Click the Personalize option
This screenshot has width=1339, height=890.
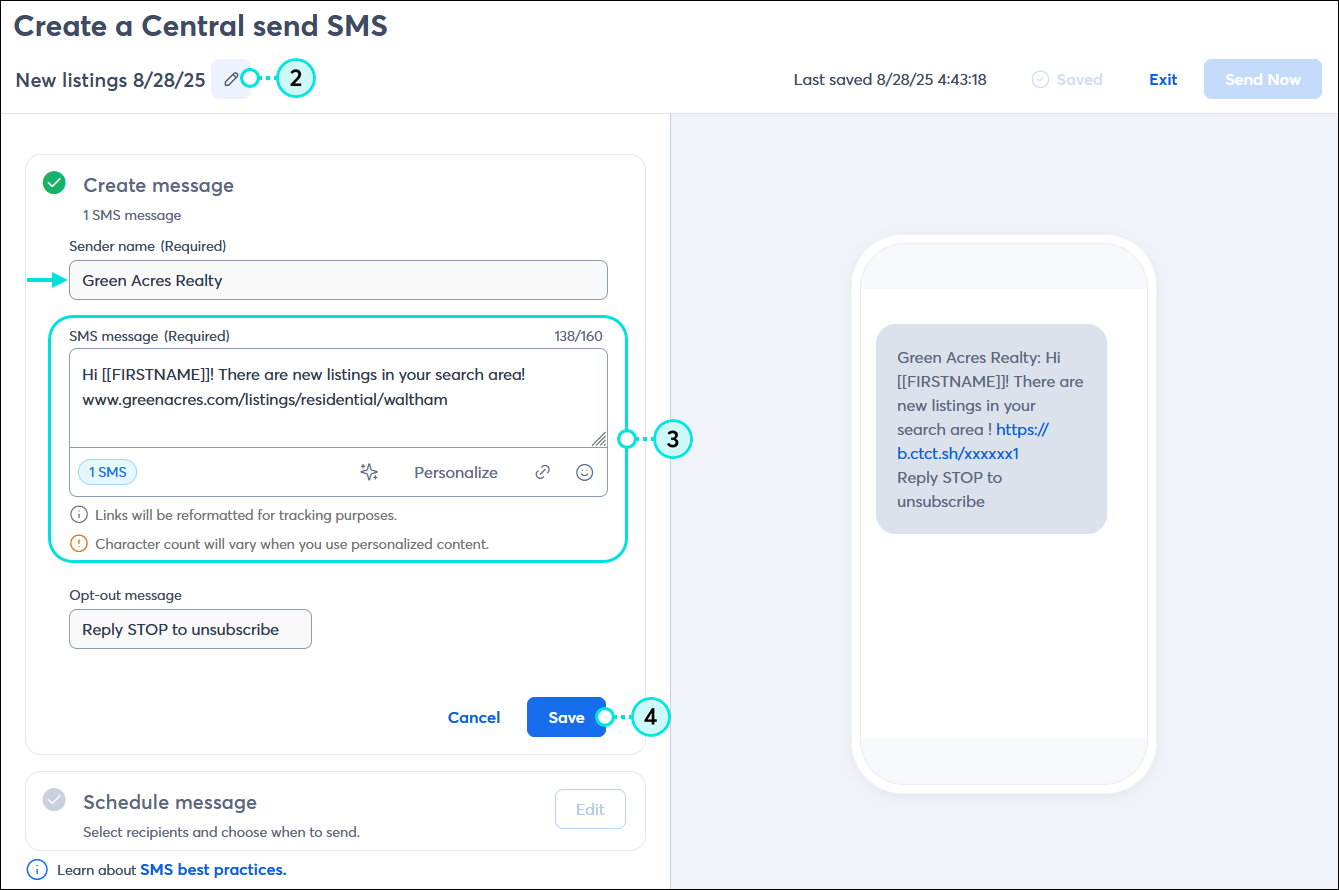[455, 471]
